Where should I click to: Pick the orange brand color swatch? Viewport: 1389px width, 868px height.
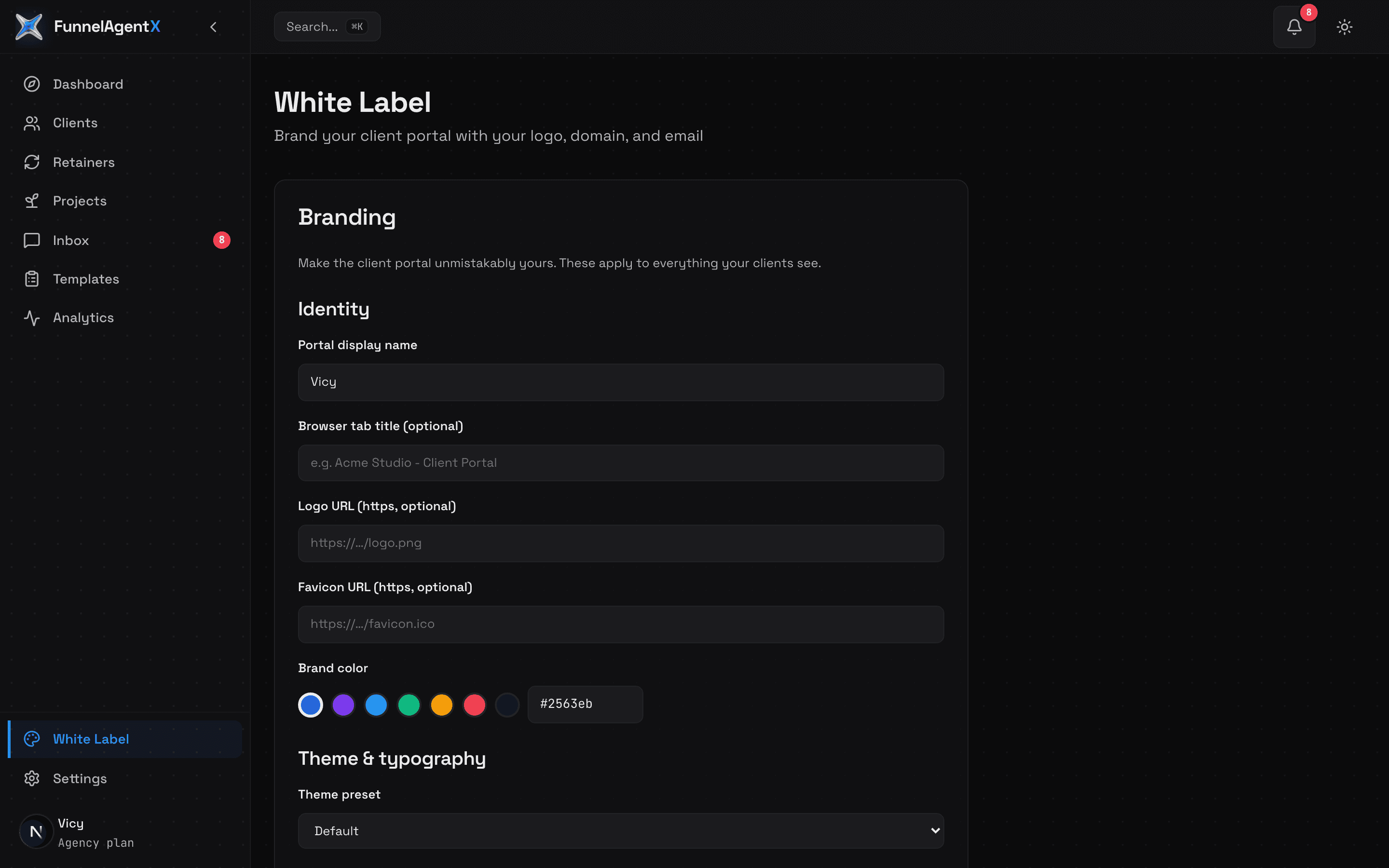(x=441, y=705)
